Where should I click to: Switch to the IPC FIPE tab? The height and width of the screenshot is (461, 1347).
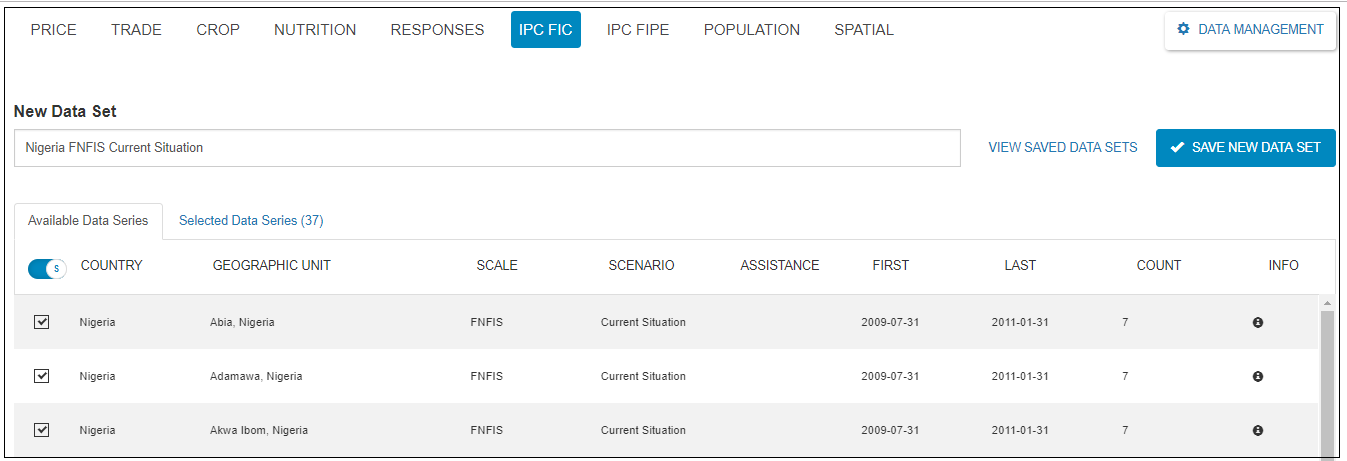[x=638, y=30]
